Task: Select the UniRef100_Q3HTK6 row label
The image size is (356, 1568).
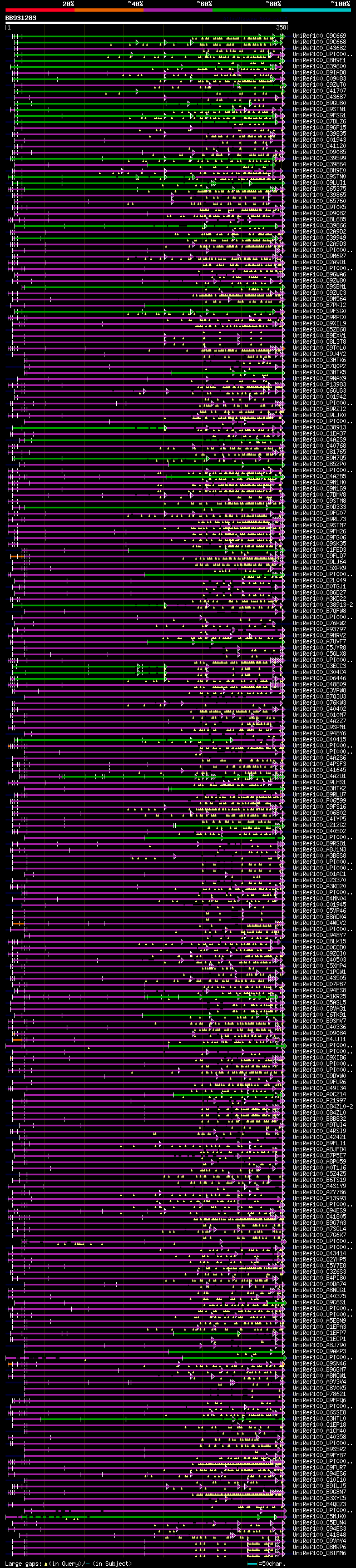Action: coord(319,360)
